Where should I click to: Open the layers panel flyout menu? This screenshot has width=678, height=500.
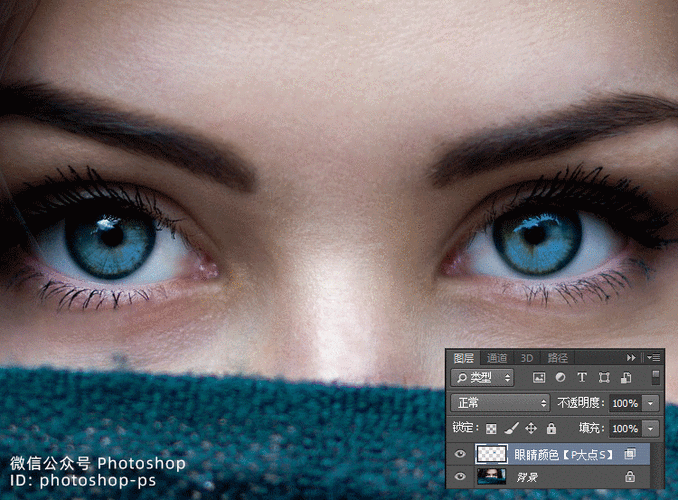(653, 357)
